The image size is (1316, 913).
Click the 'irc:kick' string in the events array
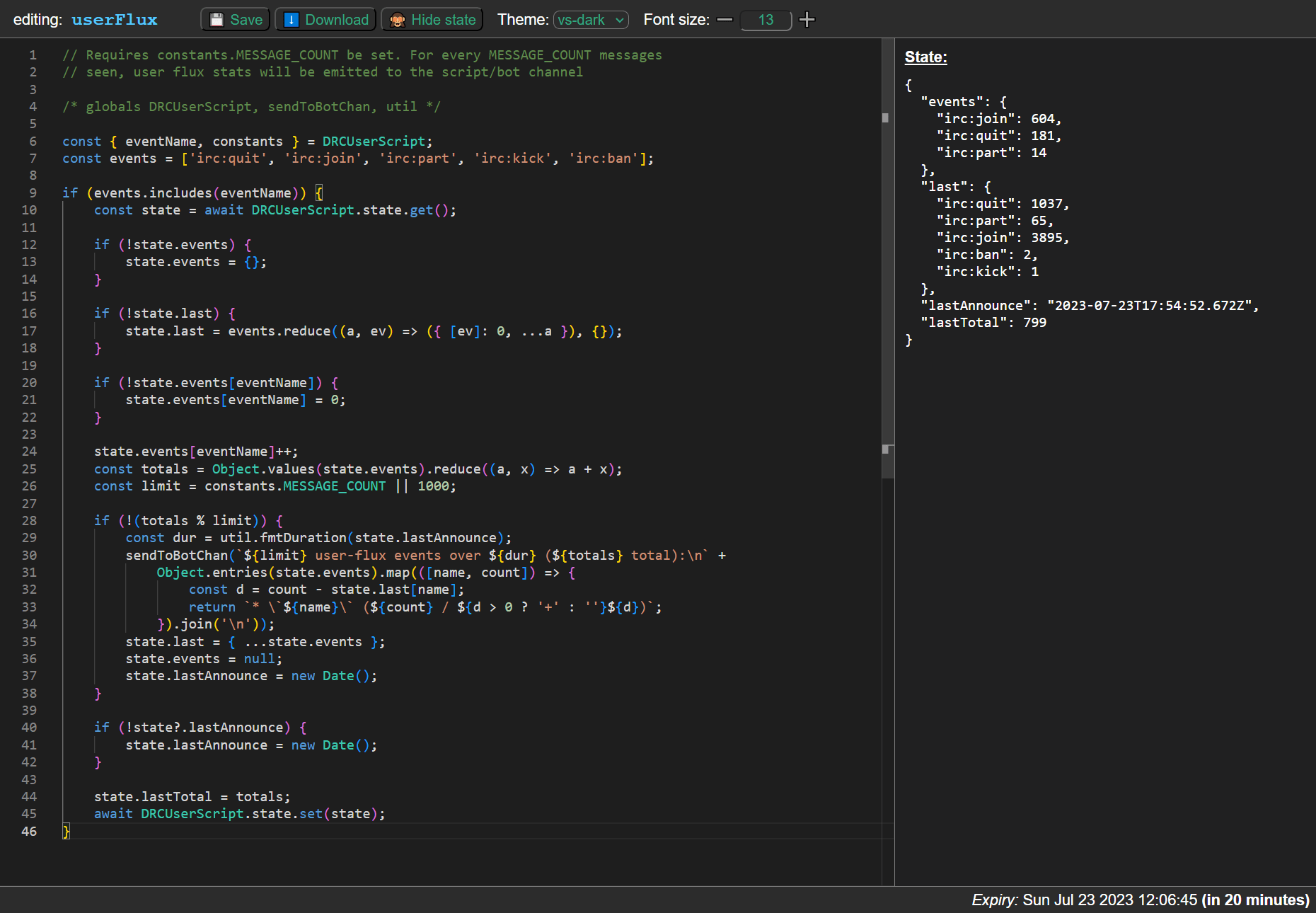(x=513, y=159)
